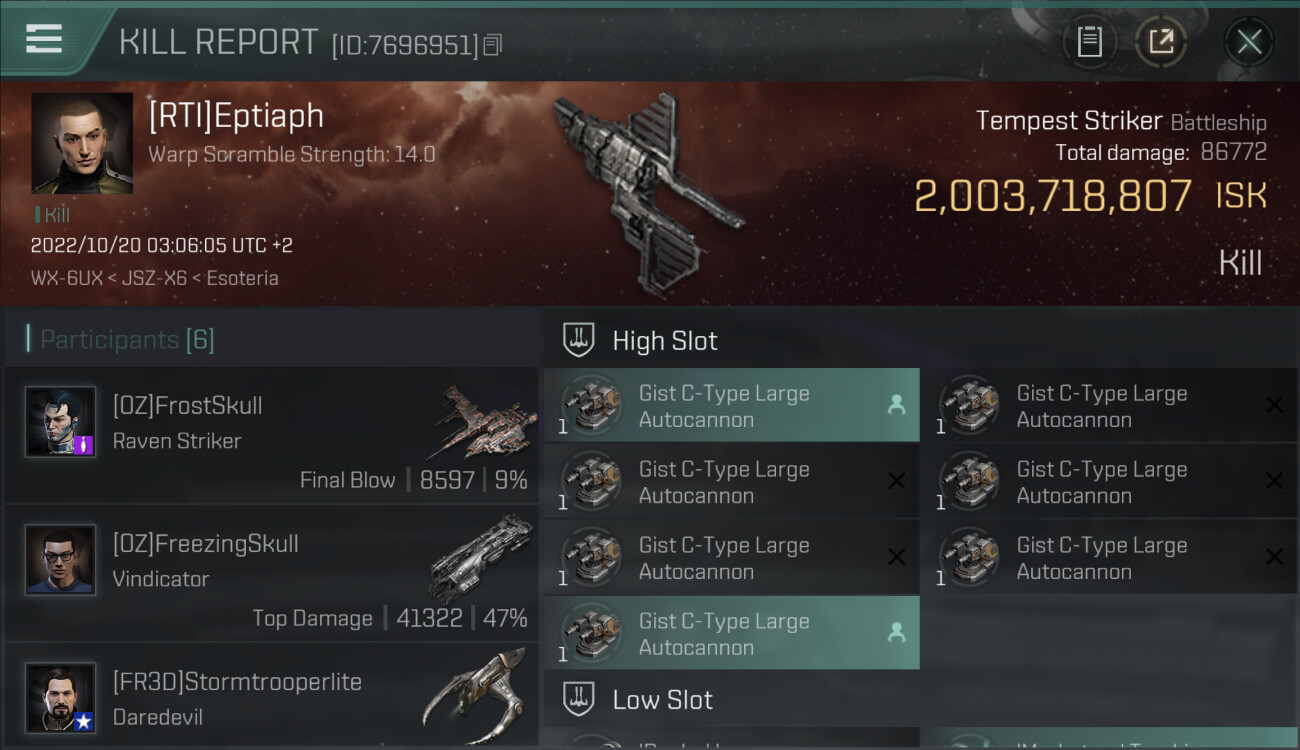Viewport: 1300px width, 750px height.
Task: Open FrostSkull's pilot portrait
Action: (60, 422)
